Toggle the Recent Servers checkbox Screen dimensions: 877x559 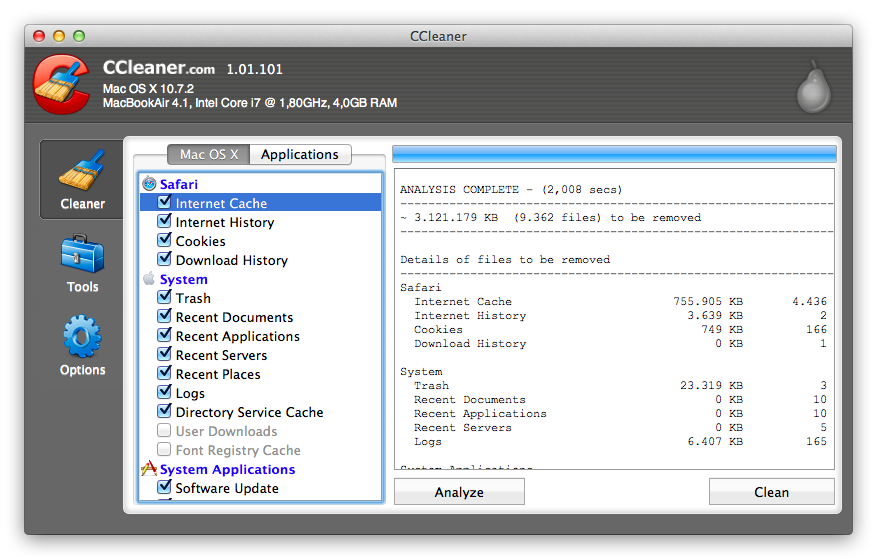pos(164,354)
